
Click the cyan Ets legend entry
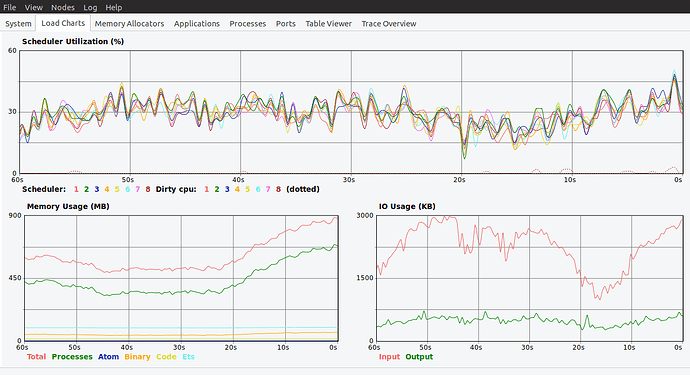(x=188, y=357)
